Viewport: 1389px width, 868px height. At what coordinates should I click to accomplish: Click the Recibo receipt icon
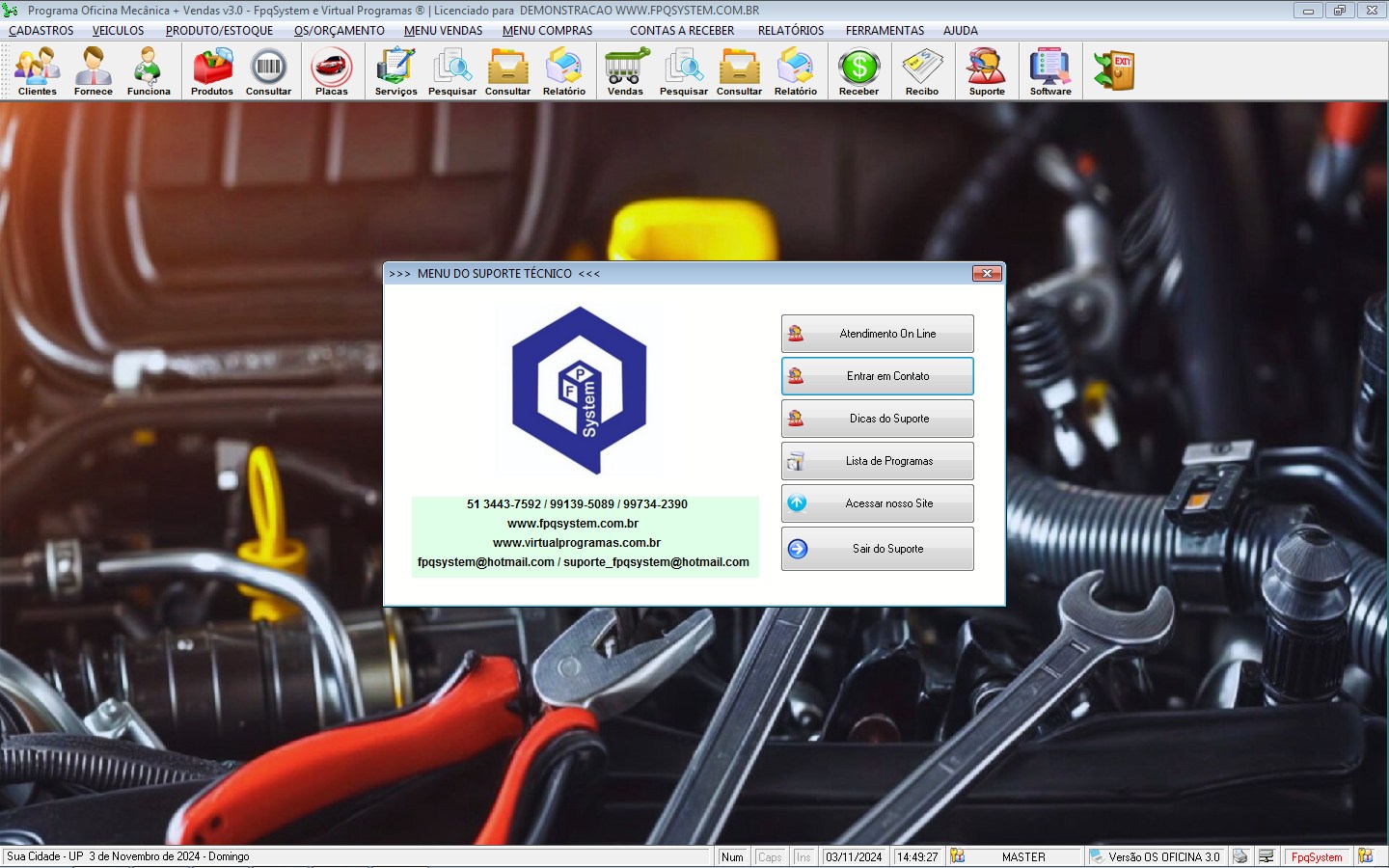pyautogui.click(x=921, y=71)
